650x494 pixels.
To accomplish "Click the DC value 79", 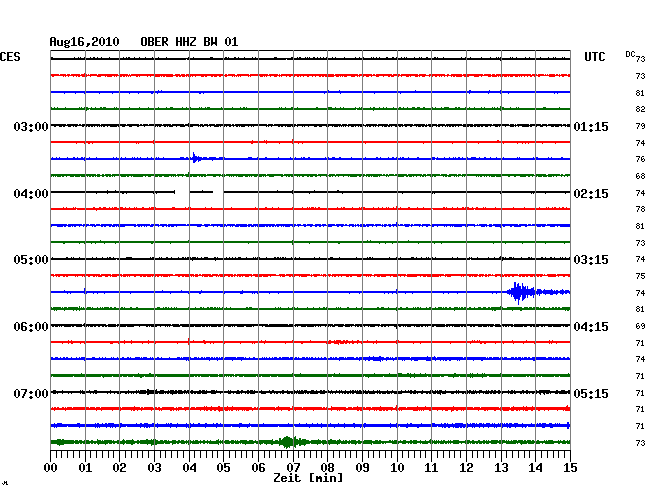I will pyautogui.click(x=640, y=126).
